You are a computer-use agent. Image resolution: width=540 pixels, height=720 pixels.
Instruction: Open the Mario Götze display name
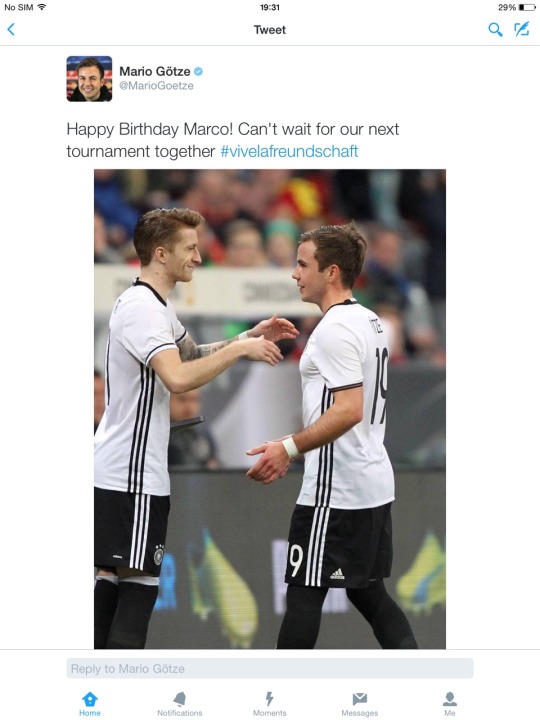[x=155, y=71]
